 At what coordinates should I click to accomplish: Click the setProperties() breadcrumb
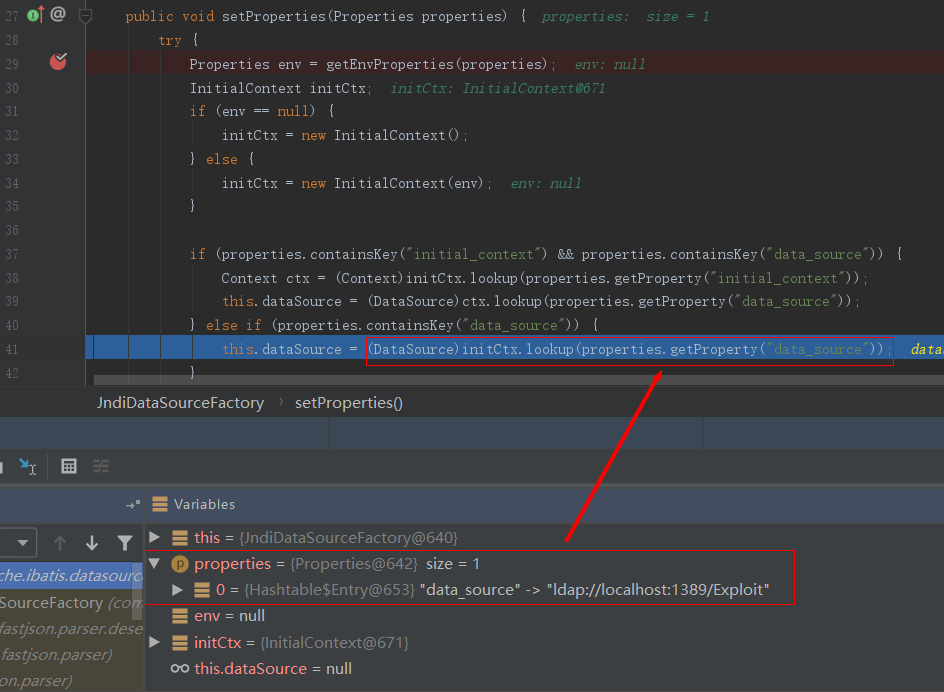click(x=349, y=403)
